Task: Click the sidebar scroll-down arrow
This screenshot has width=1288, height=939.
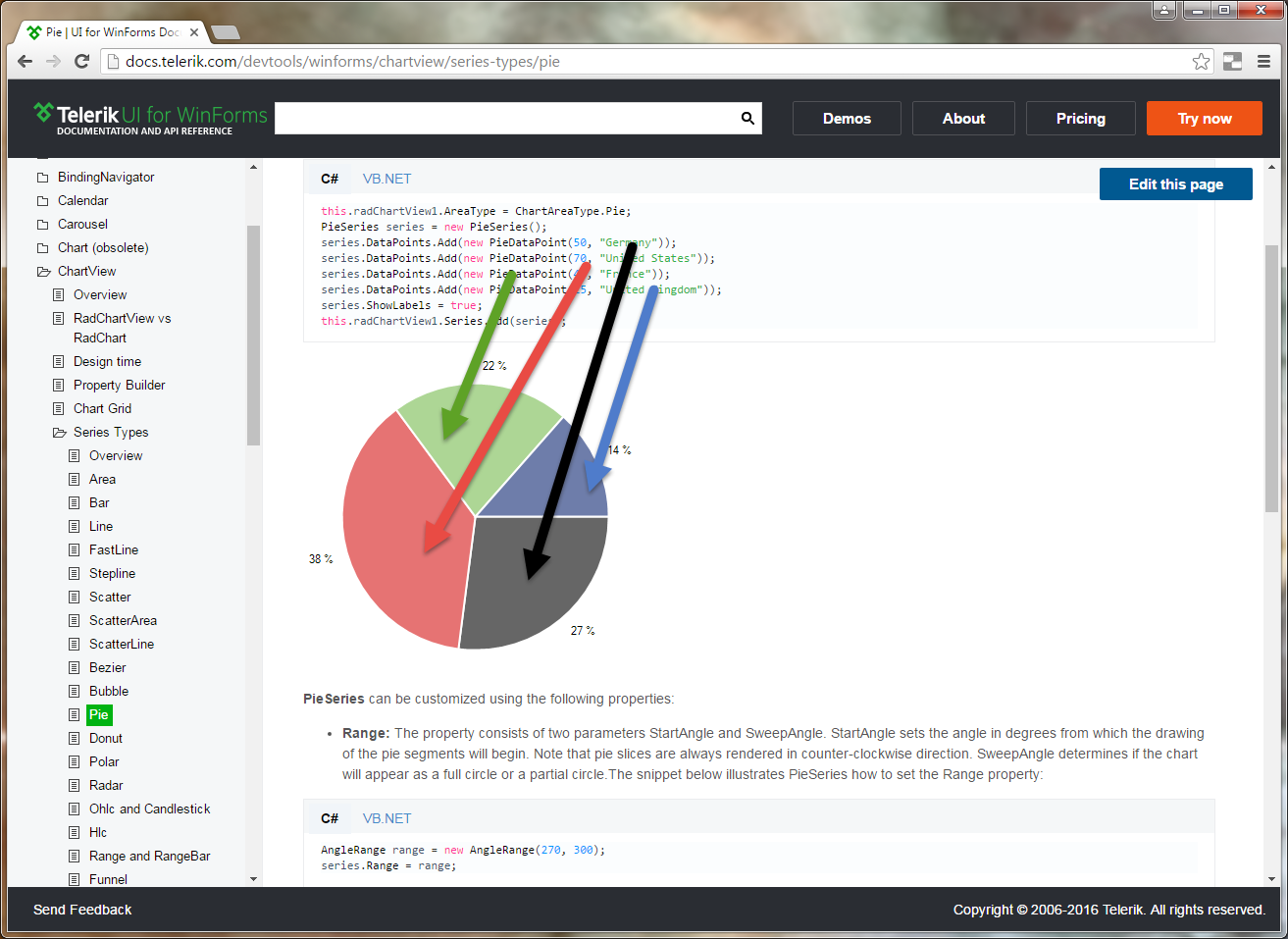Action: click(x=253, y=879)
